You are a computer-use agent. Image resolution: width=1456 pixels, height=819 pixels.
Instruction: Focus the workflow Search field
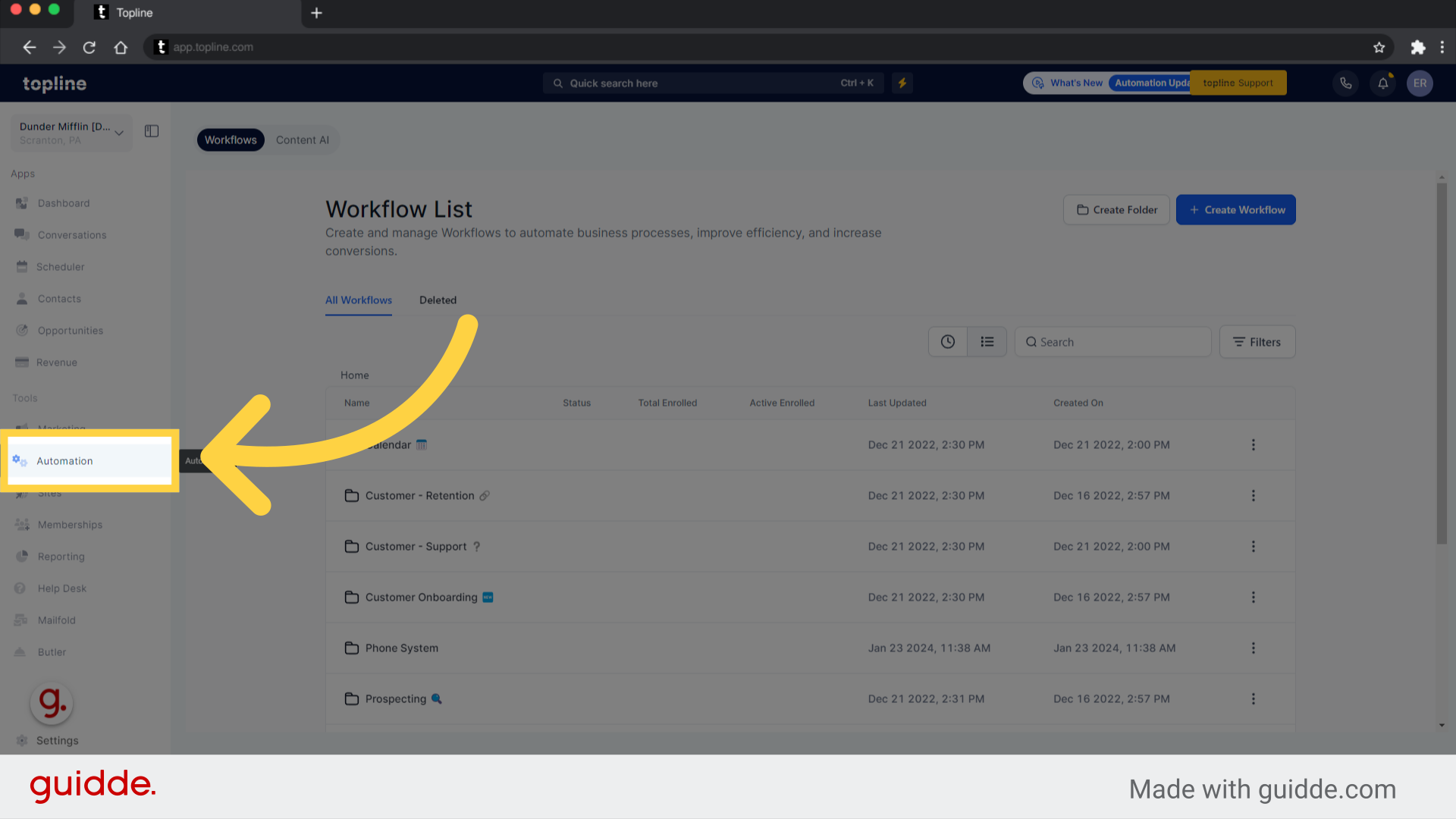pyautogui.click(x=1112, y=342)
